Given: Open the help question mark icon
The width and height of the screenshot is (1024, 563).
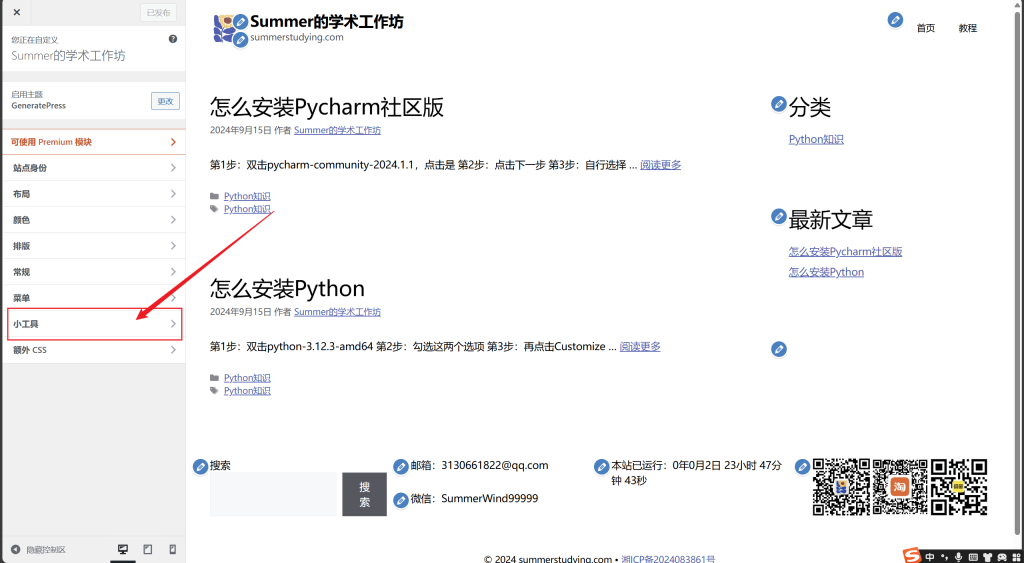Looking at the screenshot, I should (x=173, y=39).
